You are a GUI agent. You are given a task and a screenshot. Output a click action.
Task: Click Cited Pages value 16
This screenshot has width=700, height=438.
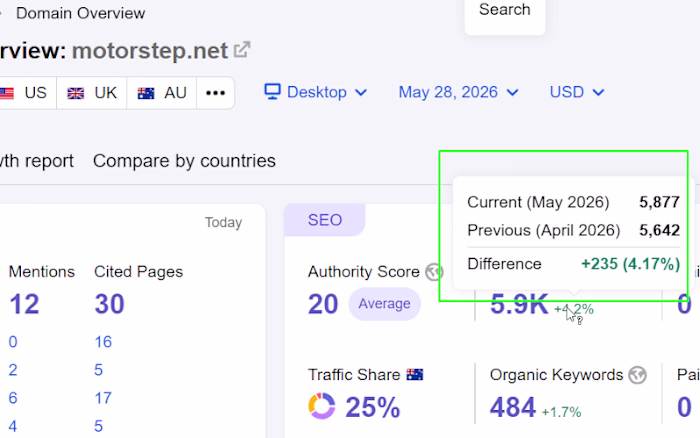coord(103,342)
